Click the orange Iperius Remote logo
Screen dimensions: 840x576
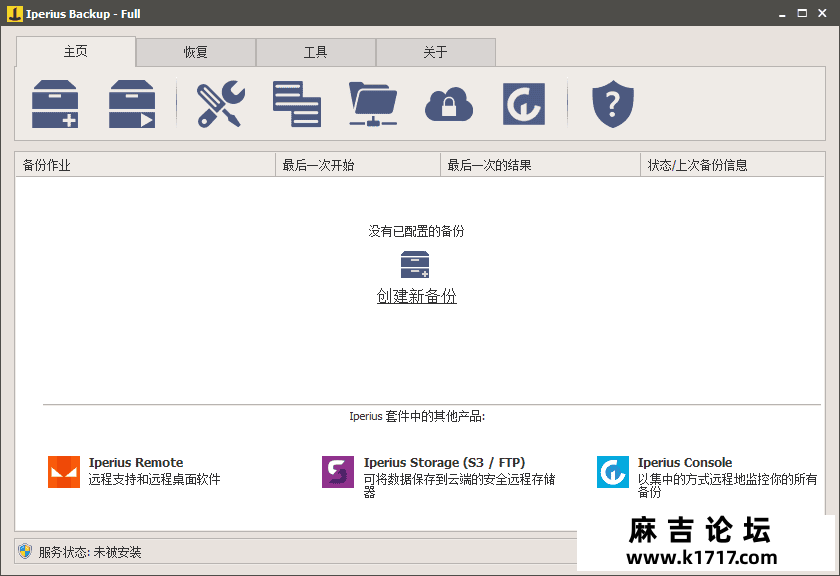click(64, 472)
